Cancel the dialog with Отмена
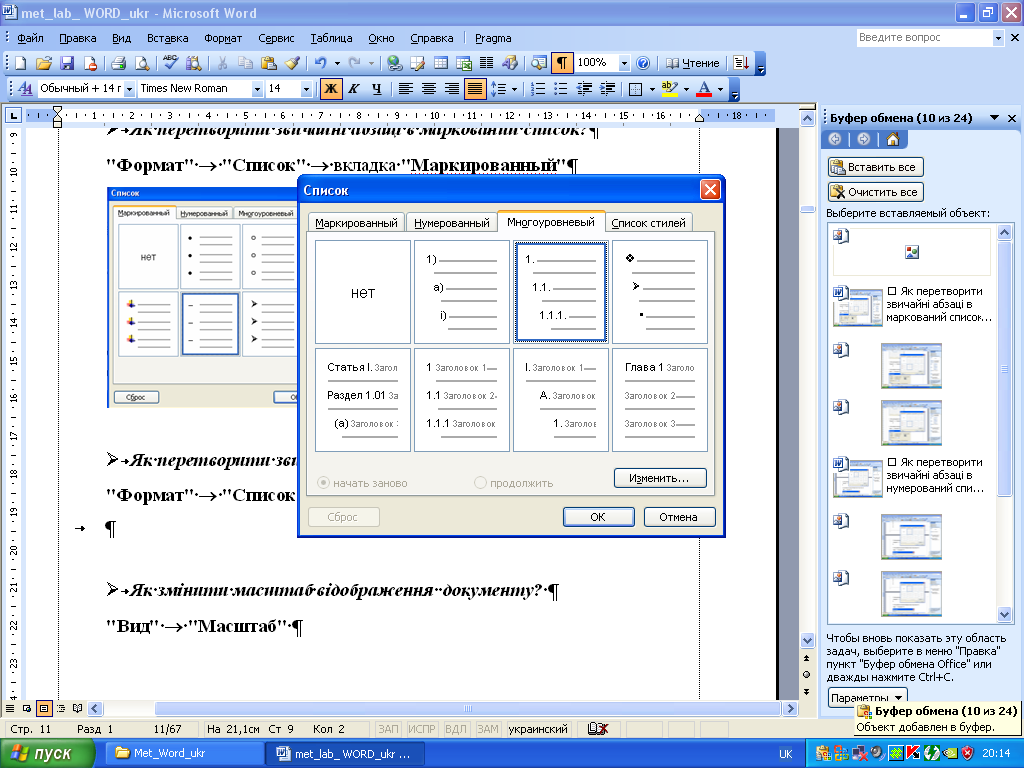Viewport: 1024px width, 768px height. pyautogui.click(x=679, y=517)
